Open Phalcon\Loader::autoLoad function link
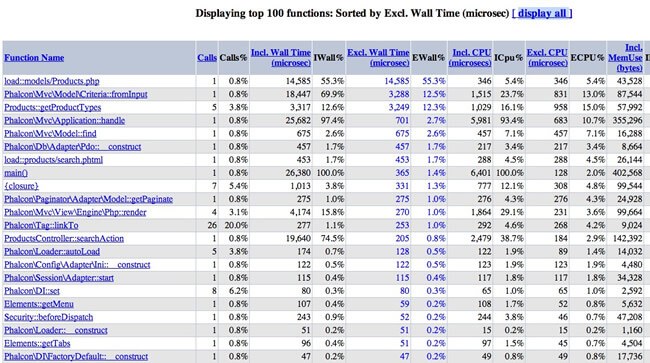The height and width of the screenshot is (363, 650). (52, 252)
